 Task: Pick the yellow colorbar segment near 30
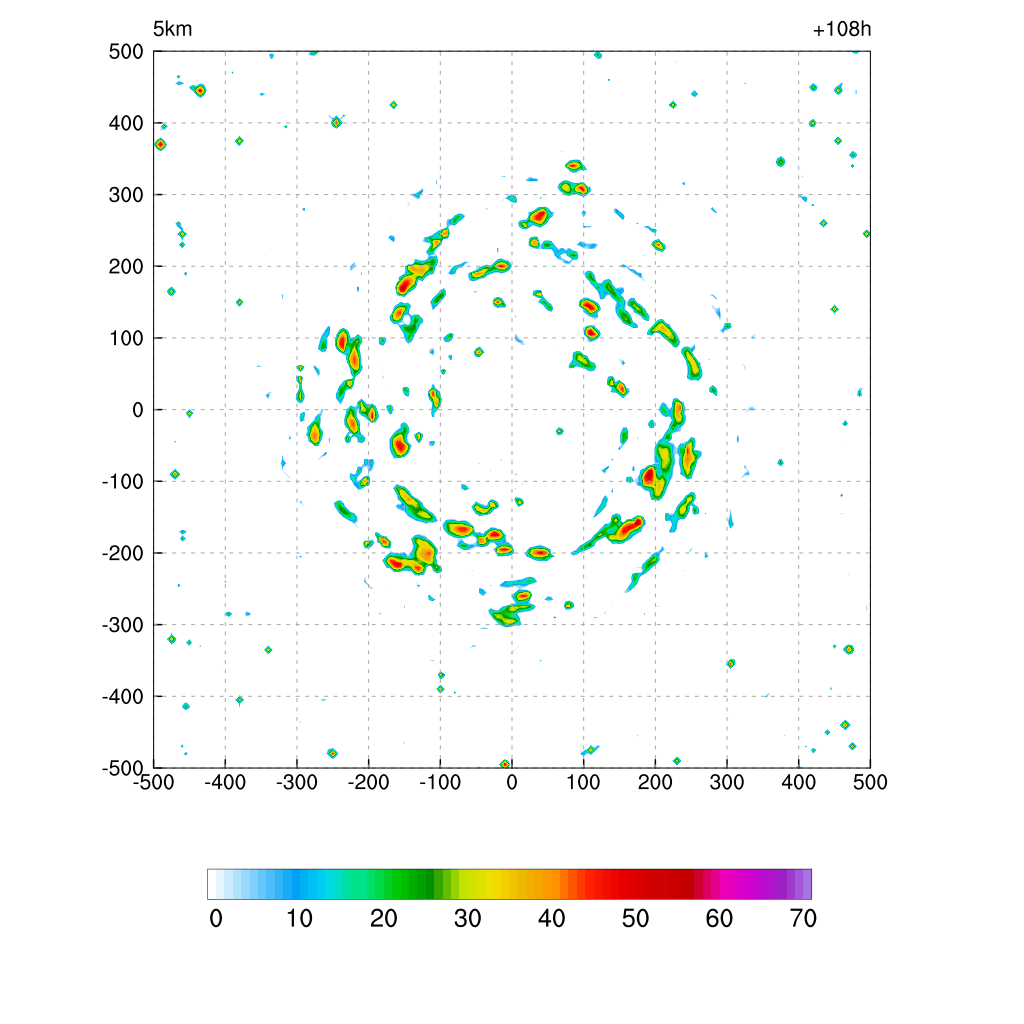(464, 884)
